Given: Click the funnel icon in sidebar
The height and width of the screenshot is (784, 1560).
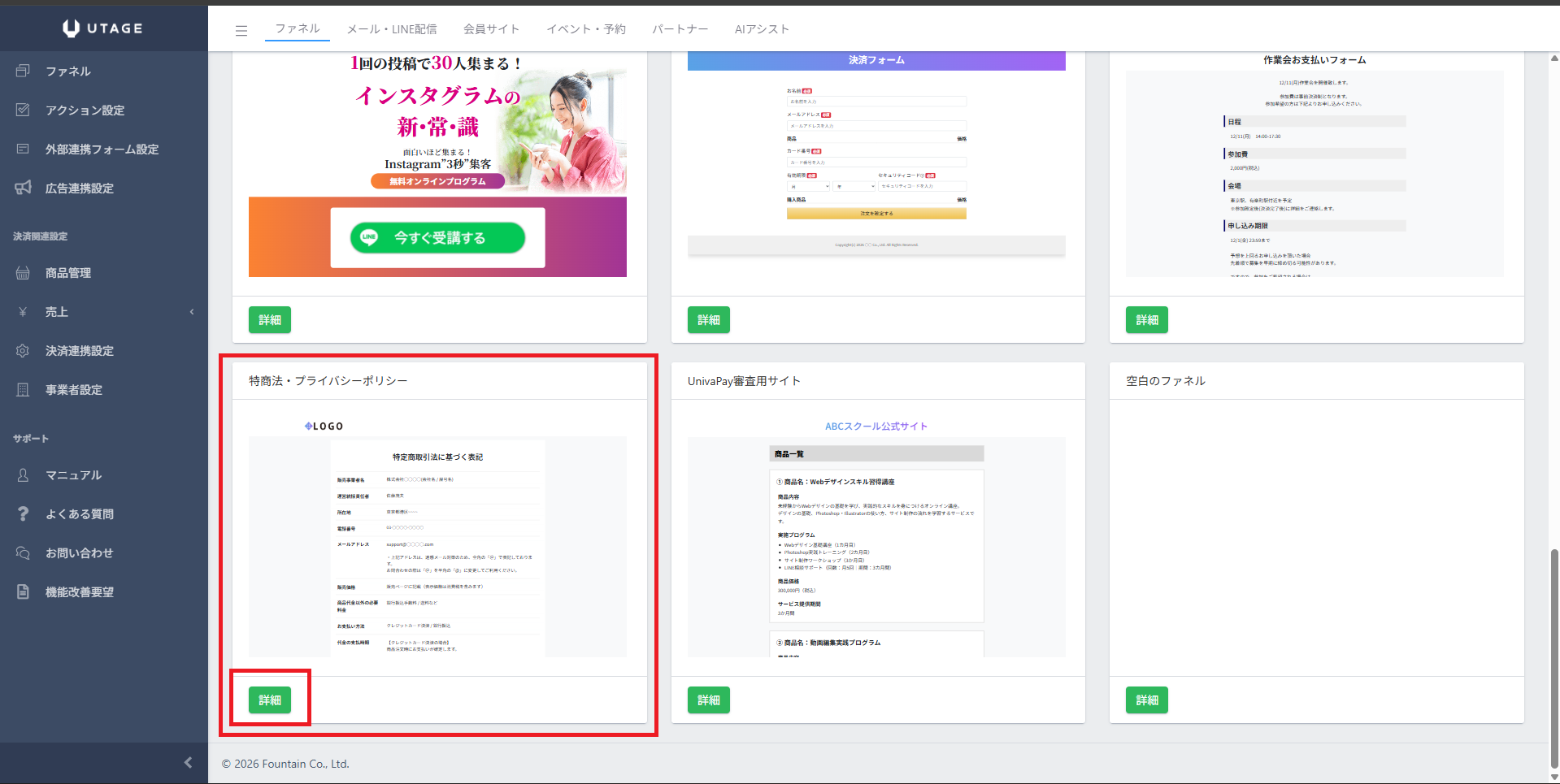Looking at the screenshot, I should tap(23, 71).
